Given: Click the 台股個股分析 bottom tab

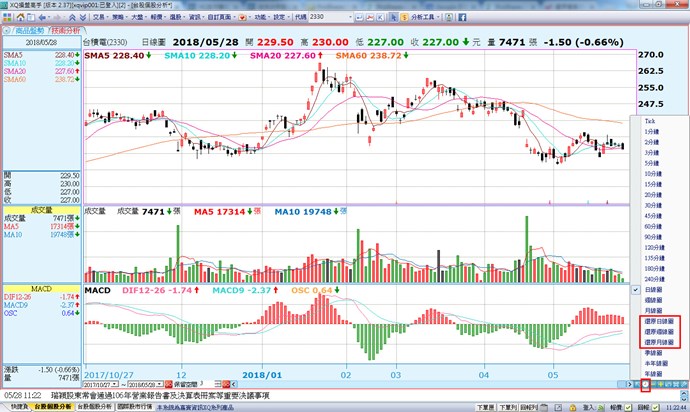Looking at the screenshot, I should tap(52, 407).
